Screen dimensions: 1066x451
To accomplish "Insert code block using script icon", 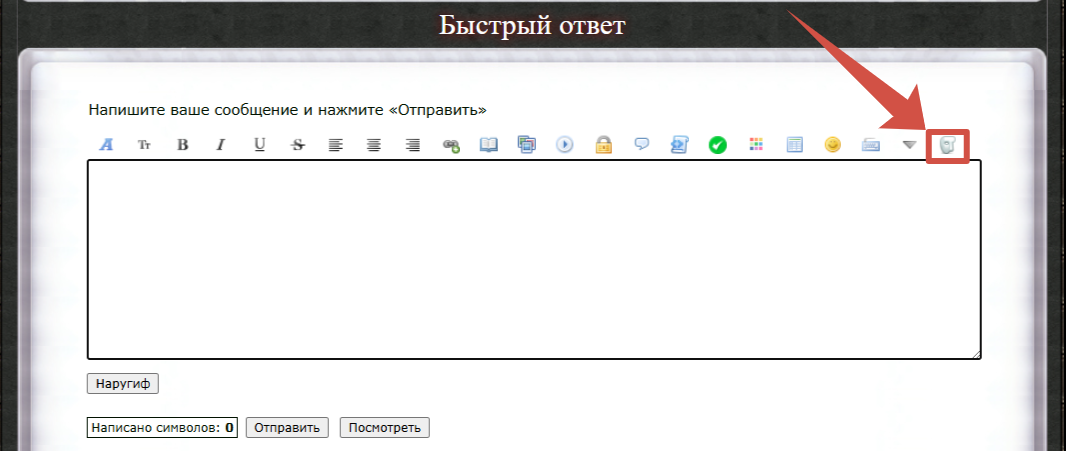I will pyautogui.click(x=680, y=145).
